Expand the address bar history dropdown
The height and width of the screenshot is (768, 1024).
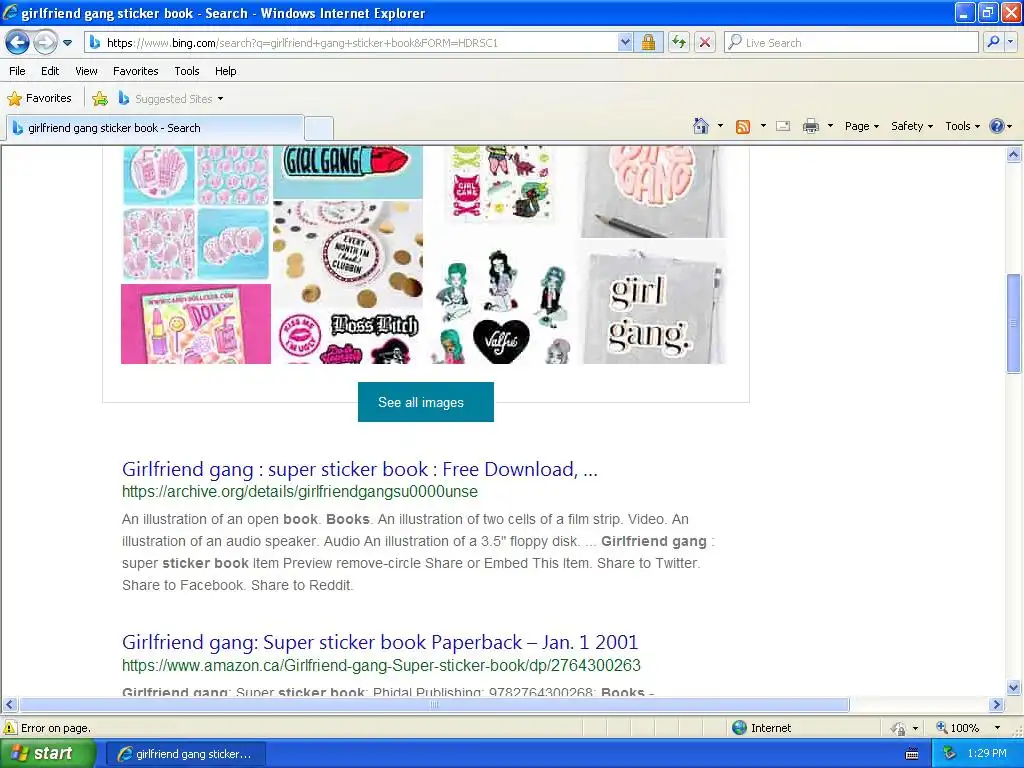click(625, 43)
